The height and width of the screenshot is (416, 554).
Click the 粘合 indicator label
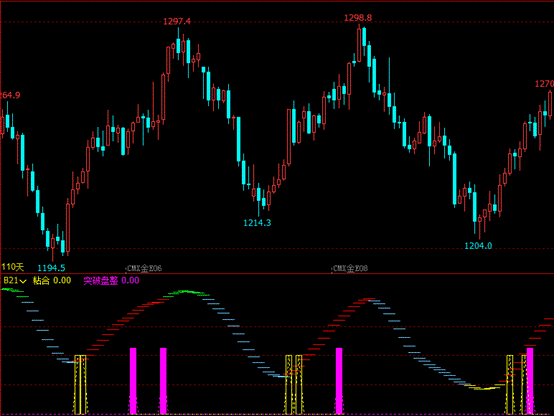pos(41,281)
